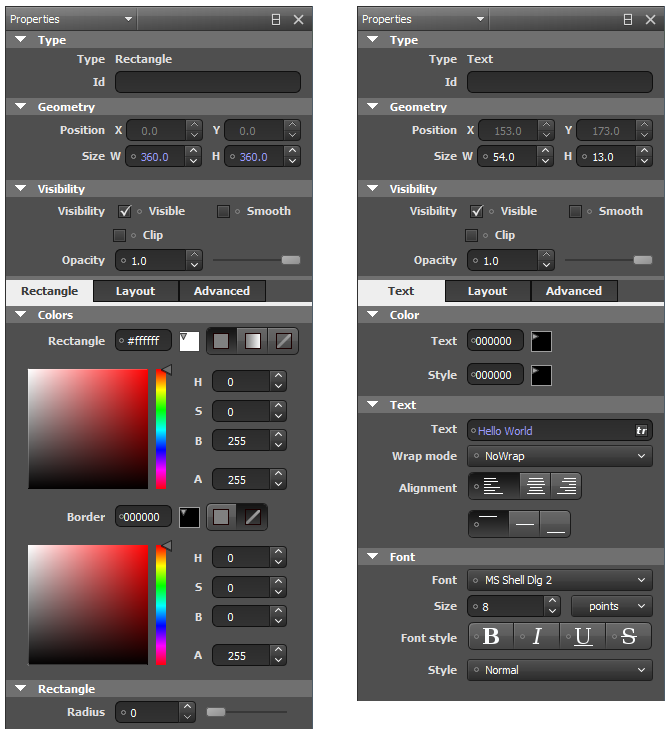Collapse Colors section in Rectangle panel

coord(21,315)
